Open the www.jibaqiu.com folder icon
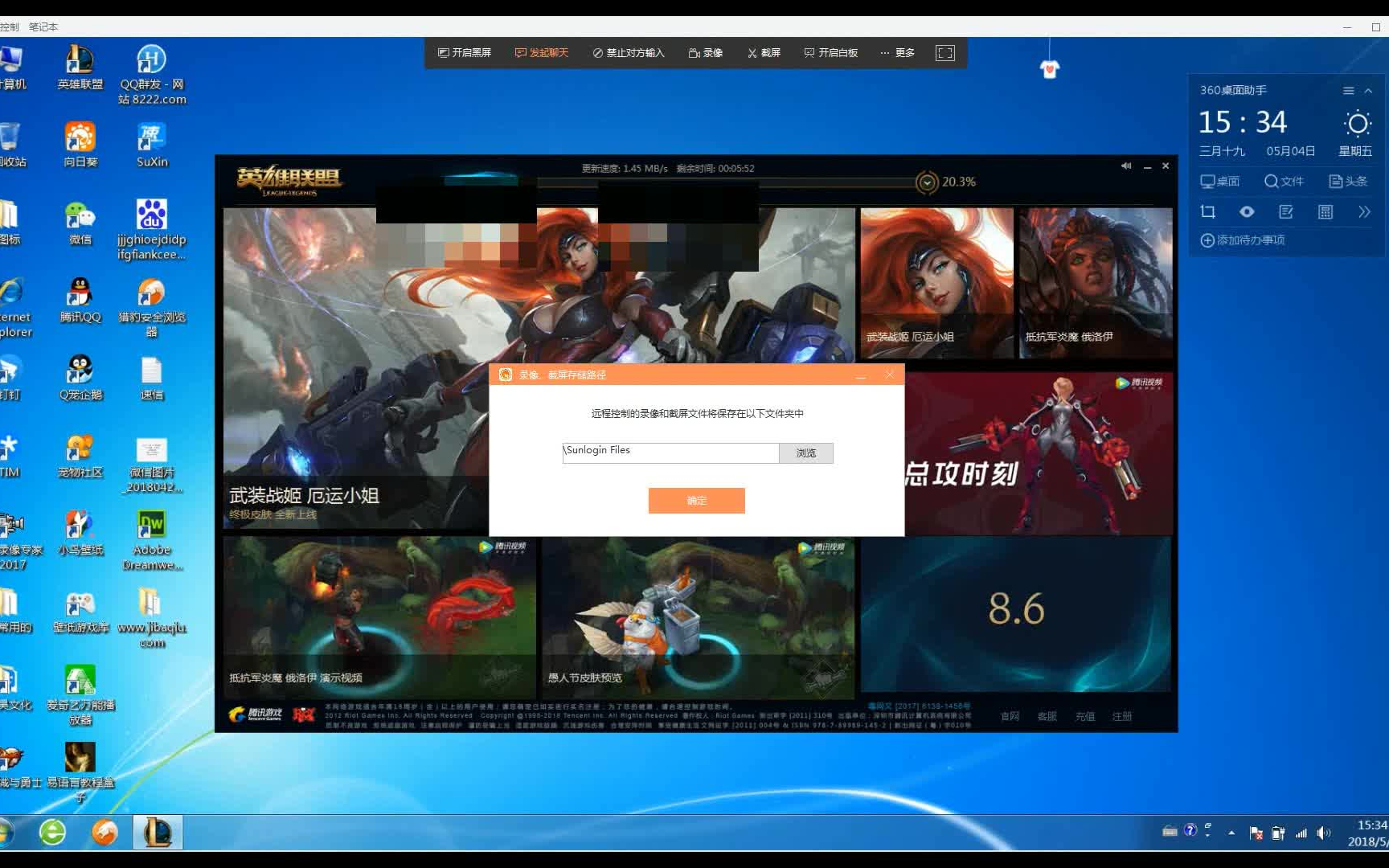 pyautogui.click(x=152, y=619)
